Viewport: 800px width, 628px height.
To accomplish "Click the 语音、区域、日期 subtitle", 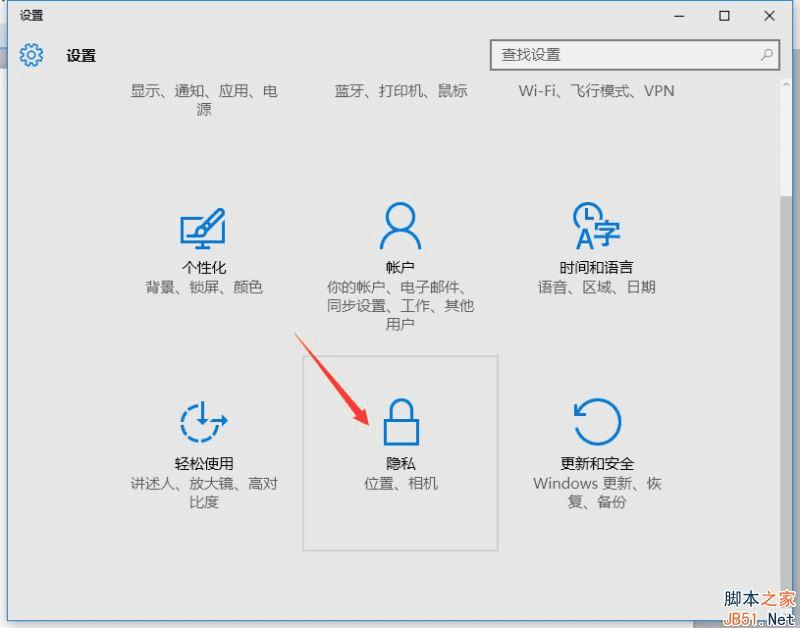I will [596, 287].
